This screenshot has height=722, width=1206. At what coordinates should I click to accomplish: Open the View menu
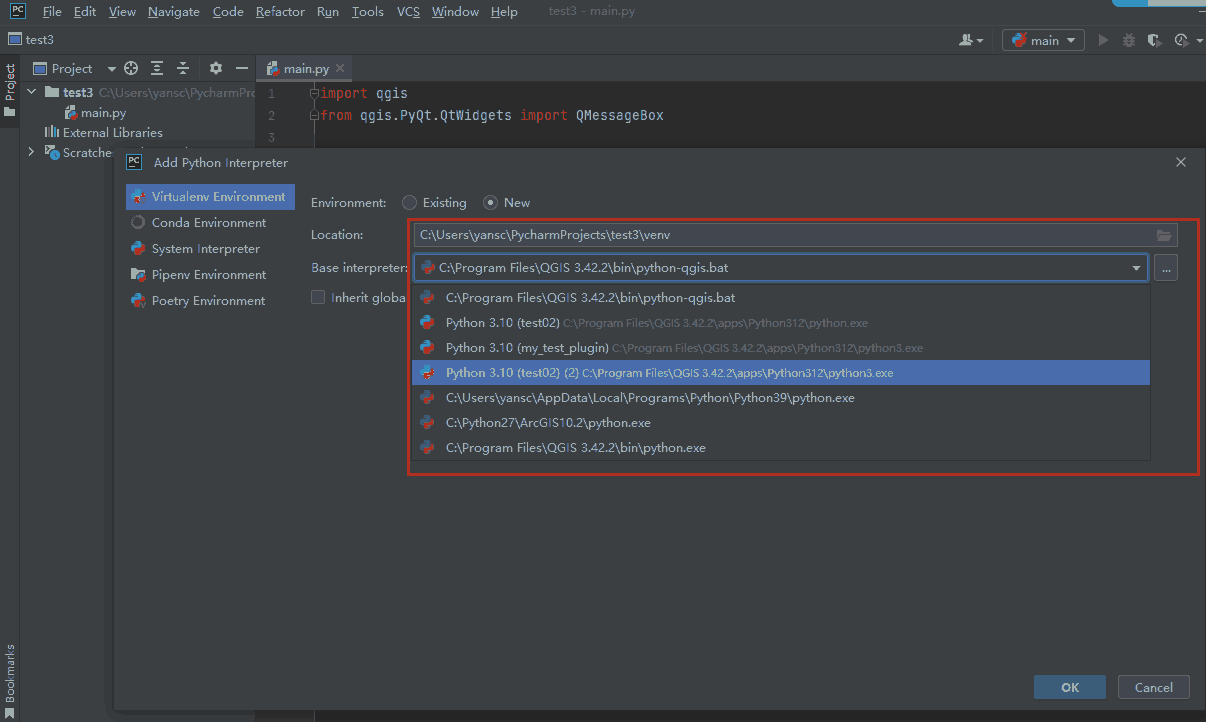[122, 12]
